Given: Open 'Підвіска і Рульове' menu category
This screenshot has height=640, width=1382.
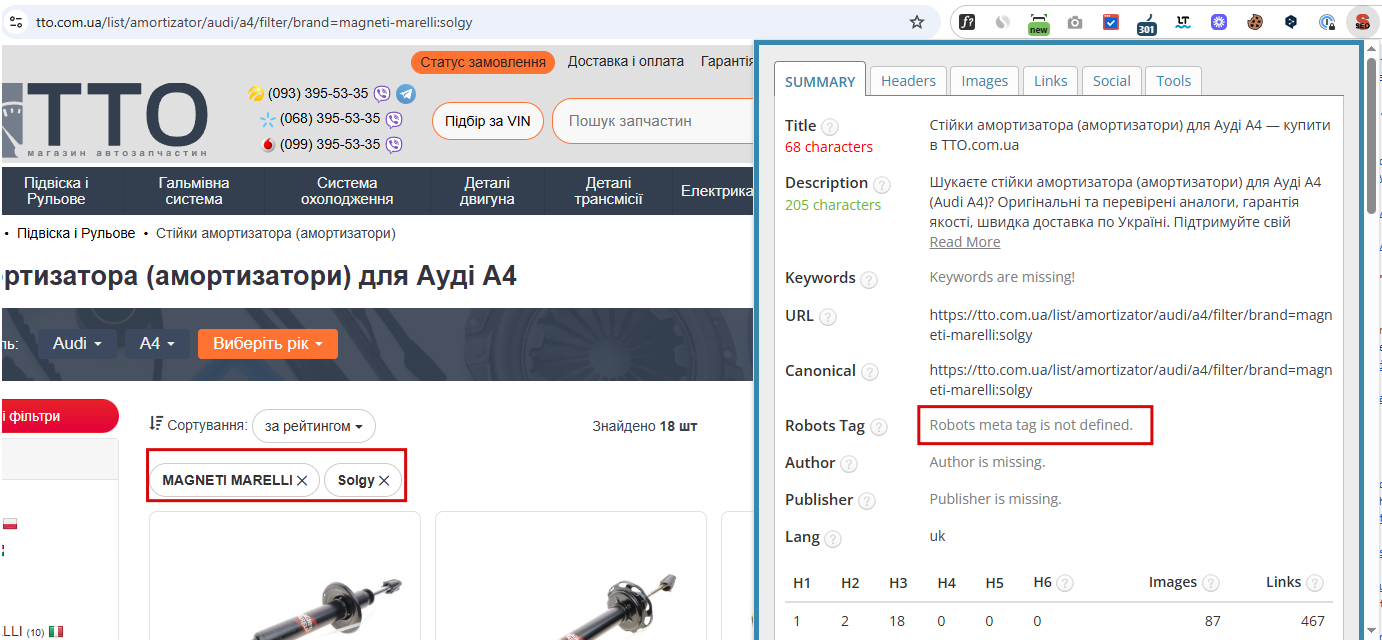Looking at the screenshot, I should pyautogui.click(x=56, y=191).
